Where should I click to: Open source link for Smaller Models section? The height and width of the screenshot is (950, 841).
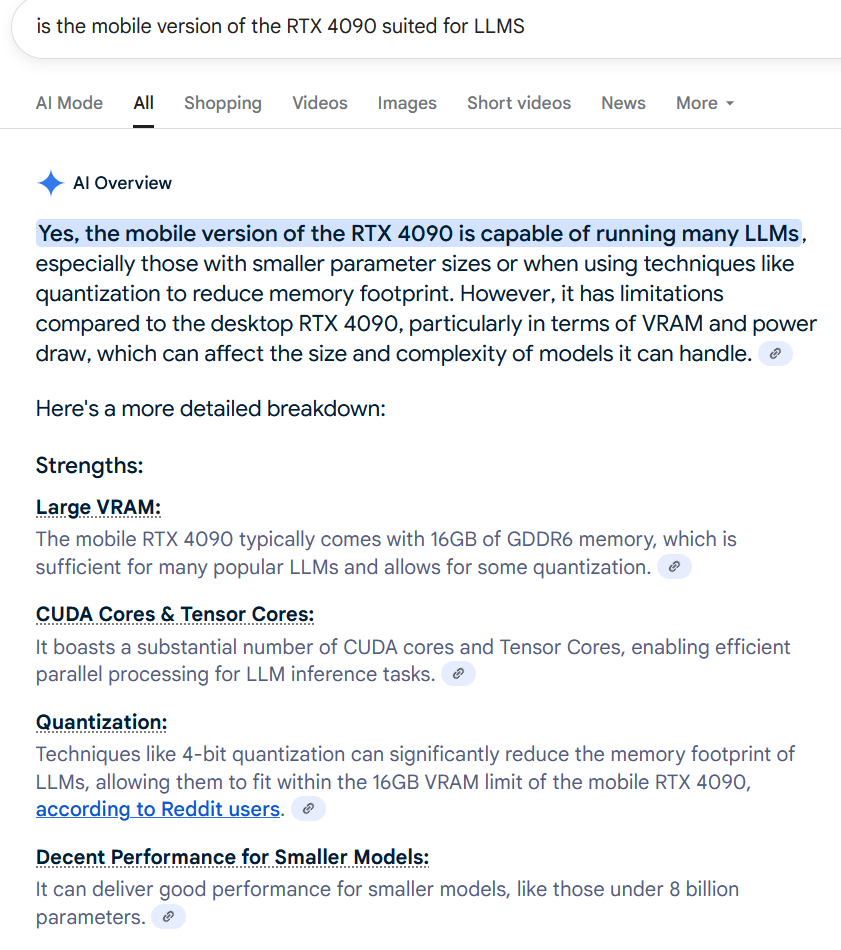(x=168, y=917)
